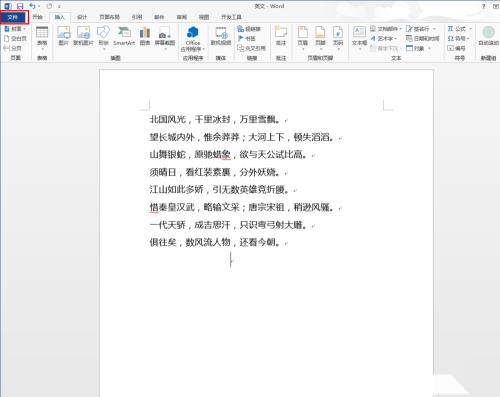
Task: Add a Comment (批注)
Action: (x=281, y=36)
